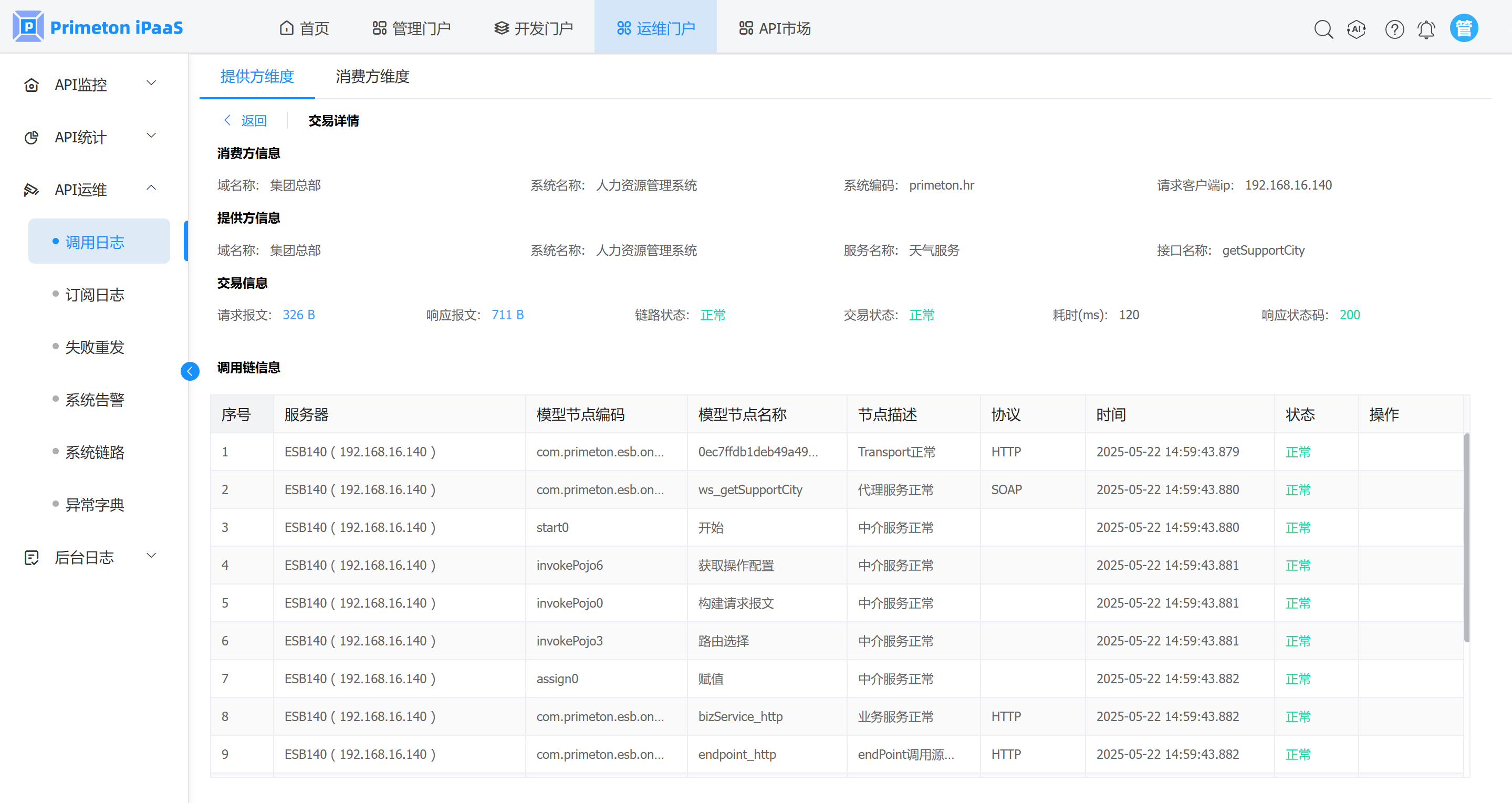This screenshot has height=803, width=1512.
Task: Select 系统告警 in the sidebar
Action: 95,400
